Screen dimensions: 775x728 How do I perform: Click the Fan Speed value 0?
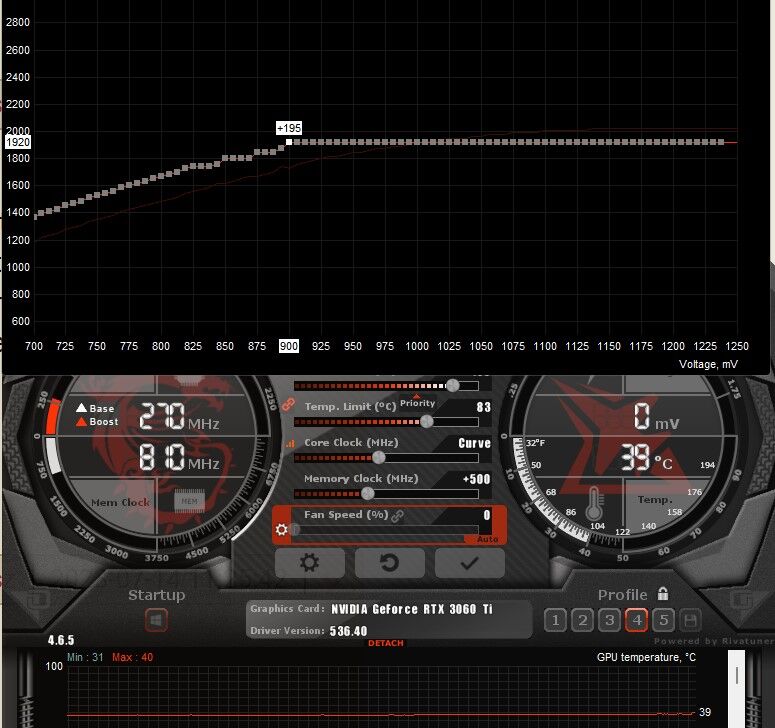[487, 515]
